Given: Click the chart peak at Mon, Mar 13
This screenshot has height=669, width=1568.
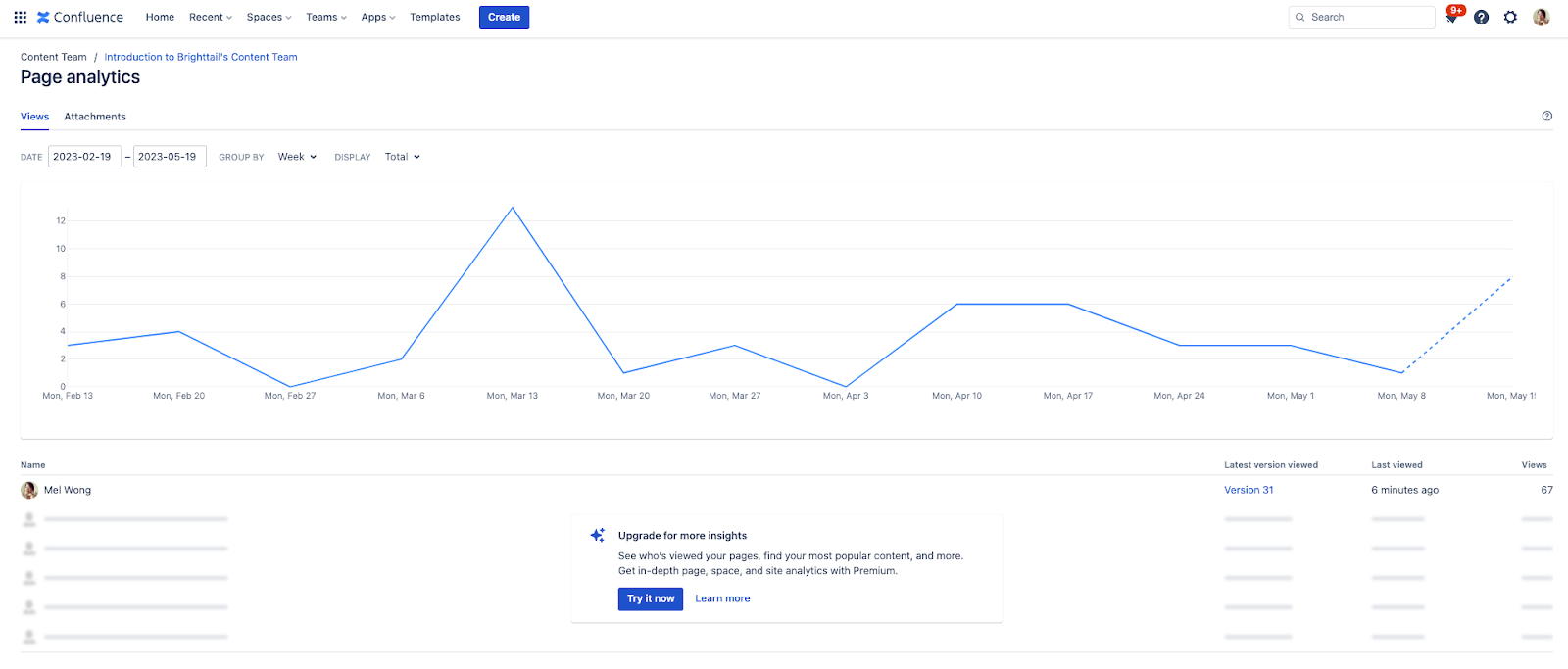Looking at the screenshot, I should pyautogui.click(x=513, y=208).
